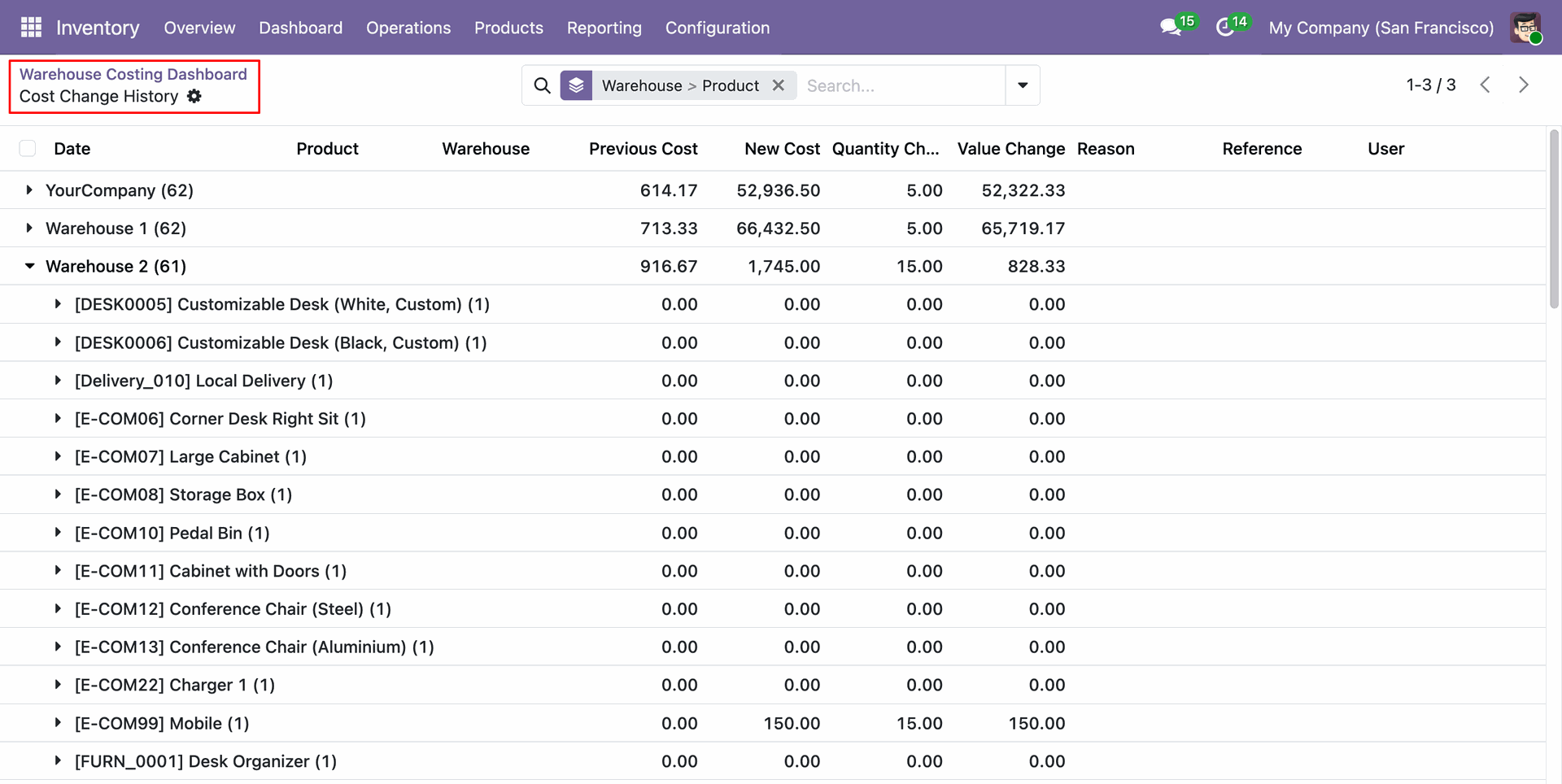Sort by the Value Change column header
Screen dimensions: 1562x784
pos(1011,149)
